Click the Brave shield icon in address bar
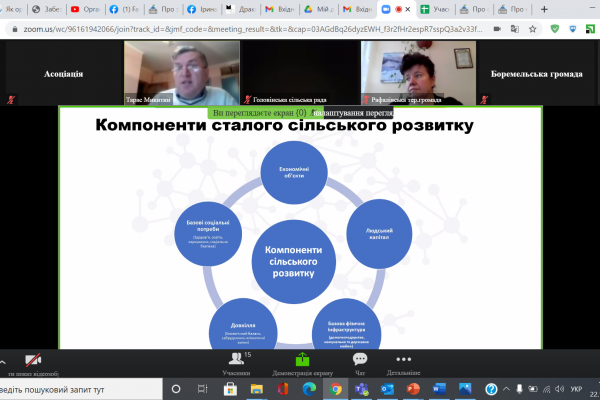 tap(553, 30)
